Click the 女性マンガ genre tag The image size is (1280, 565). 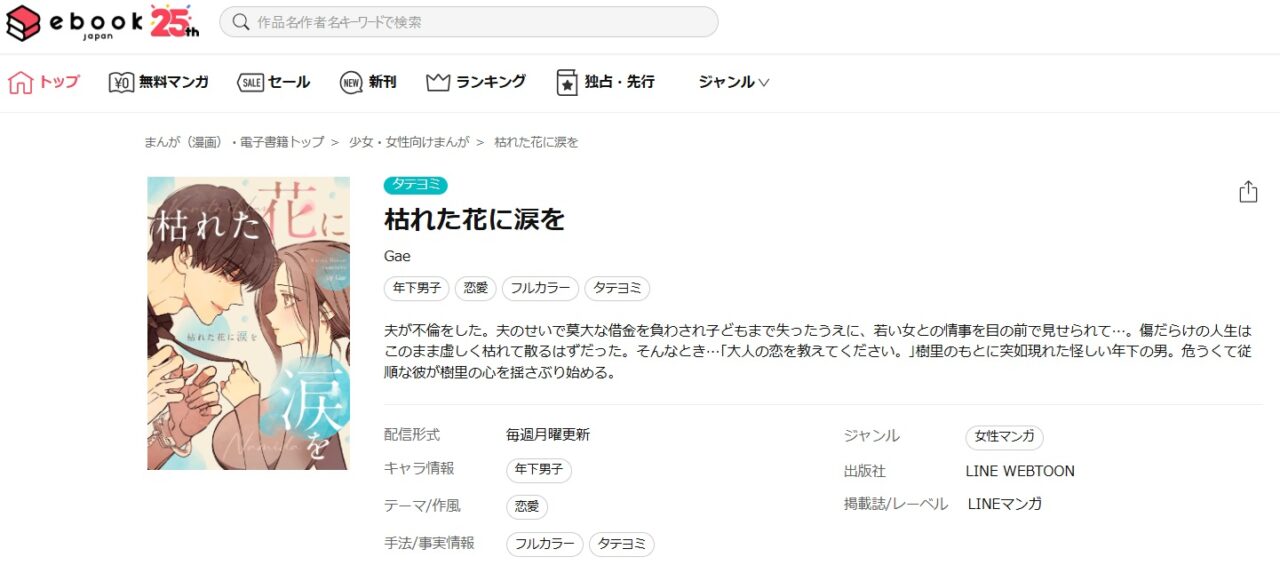1004,437
